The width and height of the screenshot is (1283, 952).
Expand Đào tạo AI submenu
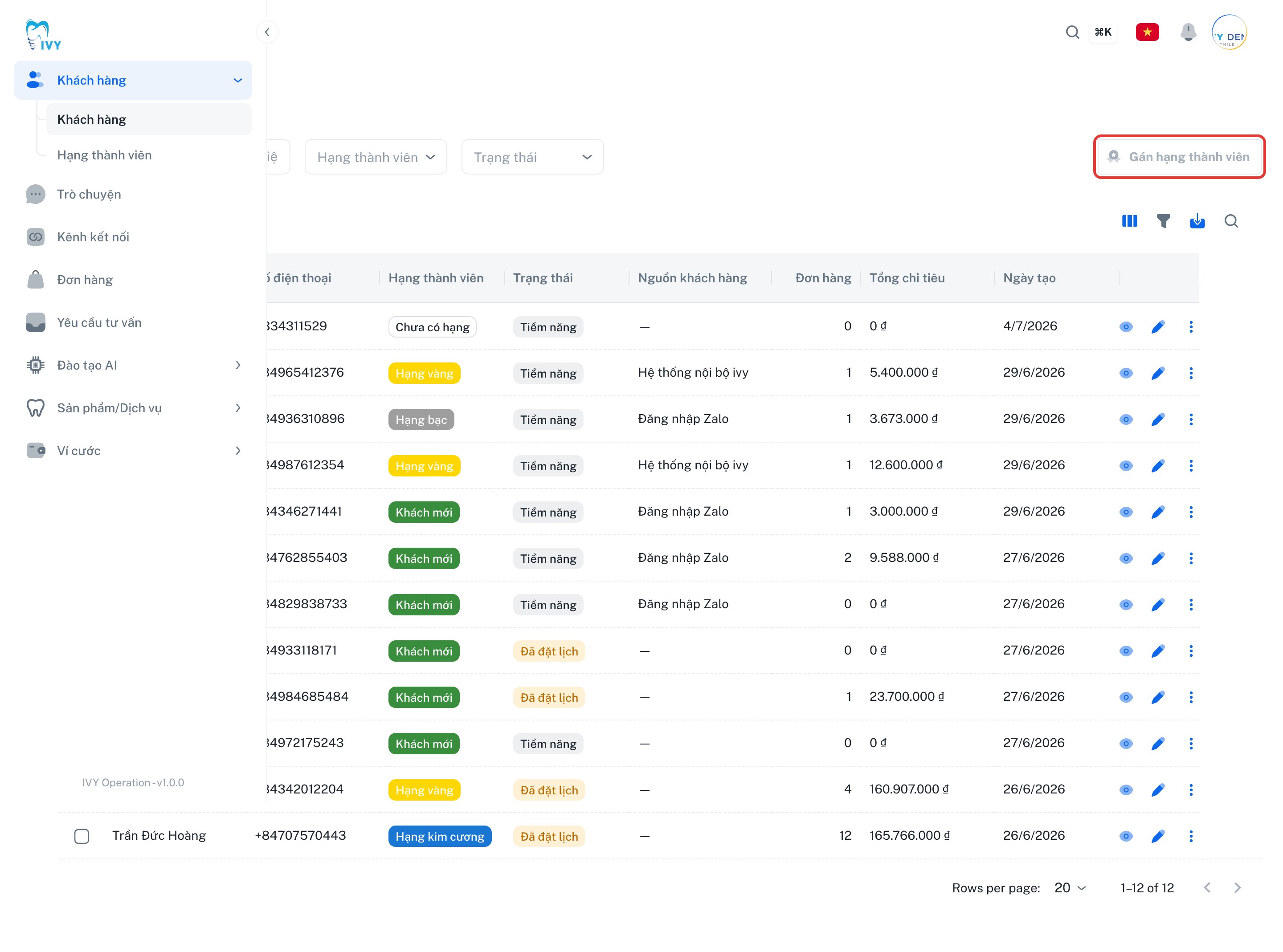point(237,366)
